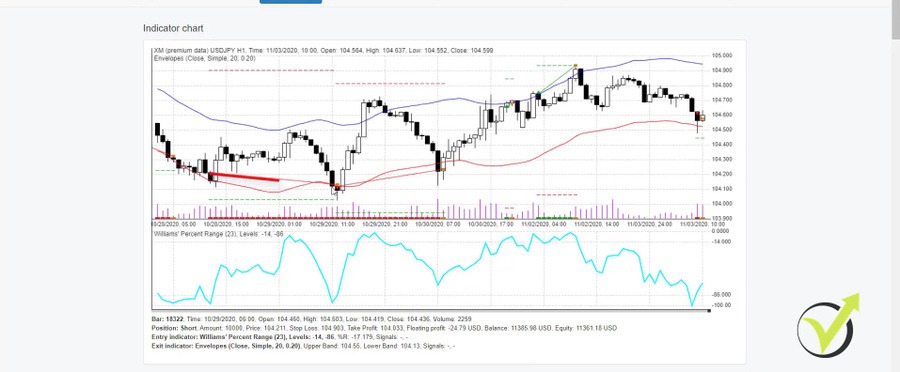Click the 105.000 price axis label
Screen dimensions: 900x372
click(x=721, y=56)
